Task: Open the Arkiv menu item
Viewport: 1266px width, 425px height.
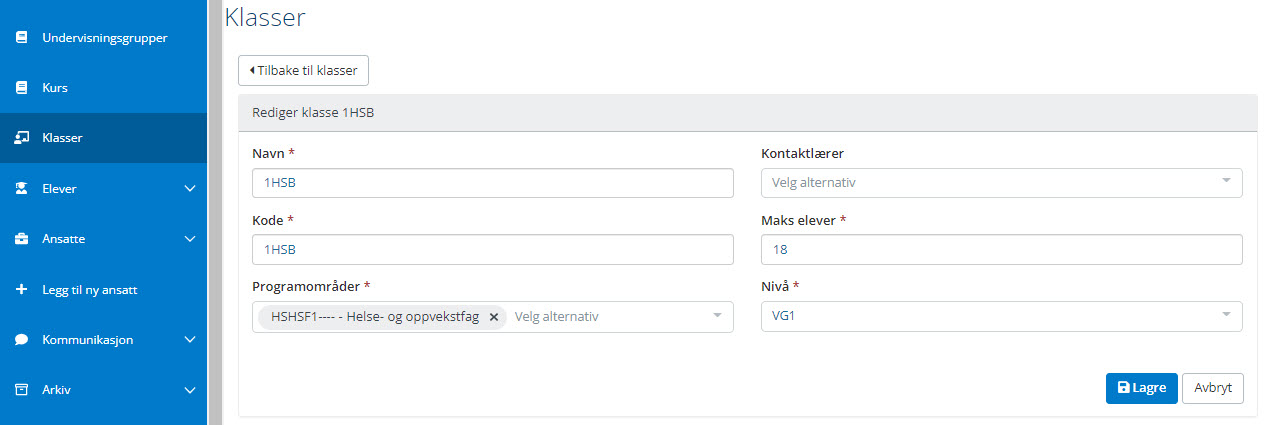Action: coord(103,390)
